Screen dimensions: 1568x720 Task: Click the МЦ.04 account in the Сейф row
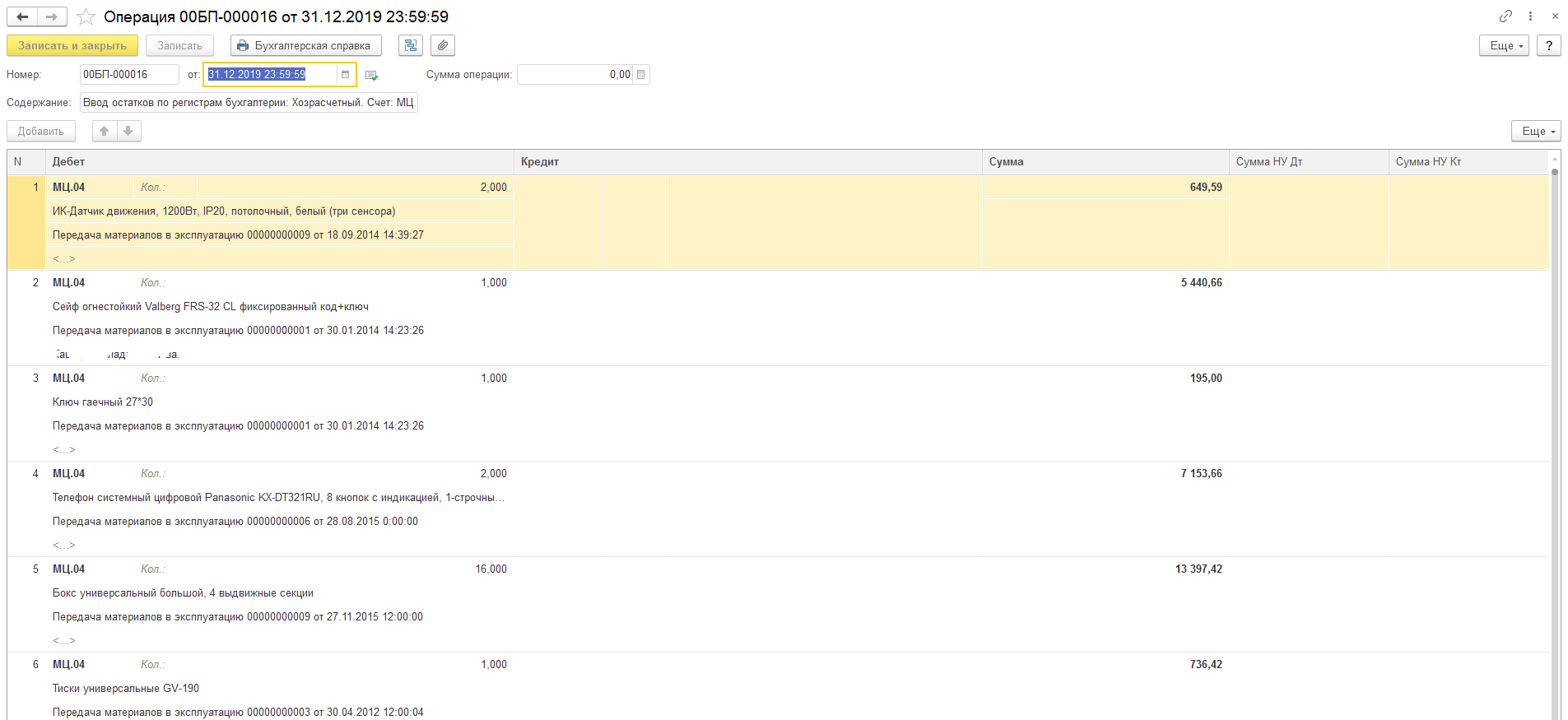click(x=69, y=283)
